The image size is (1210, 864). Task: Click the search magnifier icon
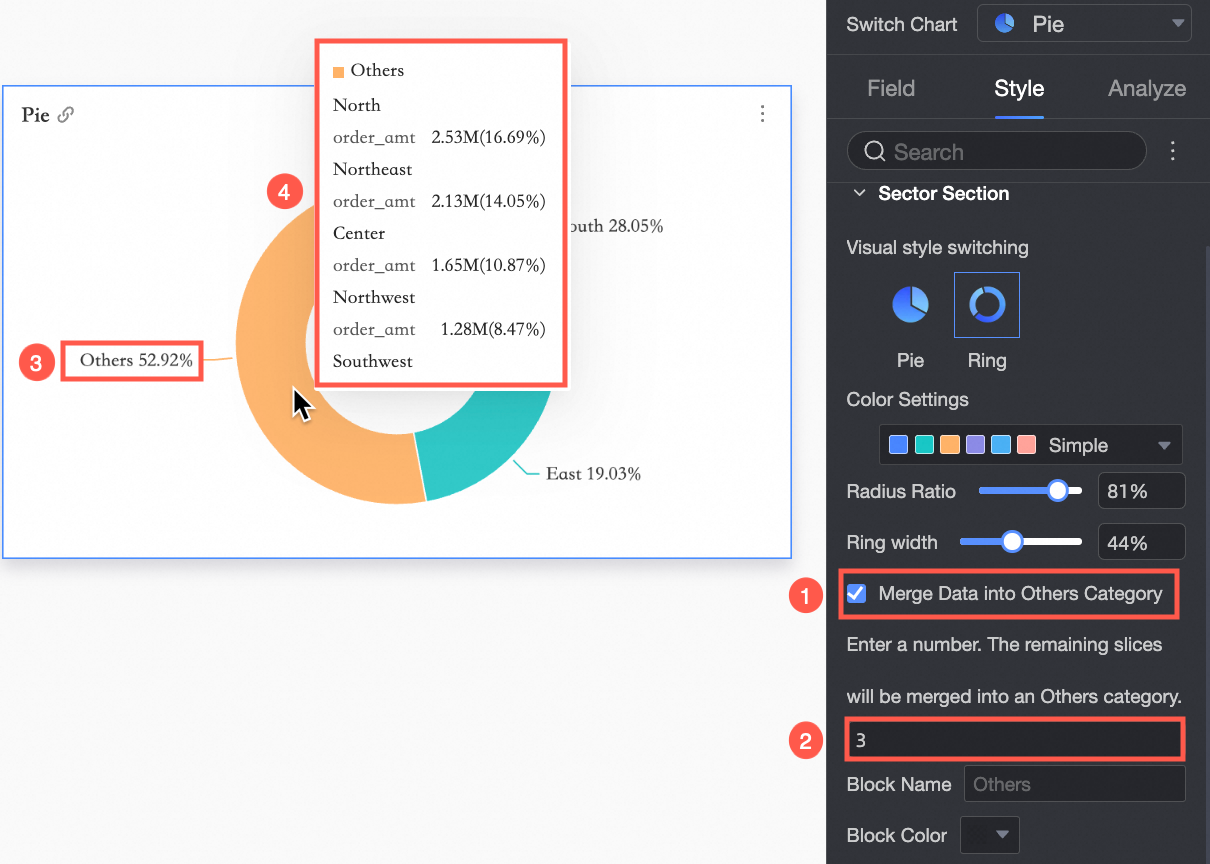click(875, 152)
